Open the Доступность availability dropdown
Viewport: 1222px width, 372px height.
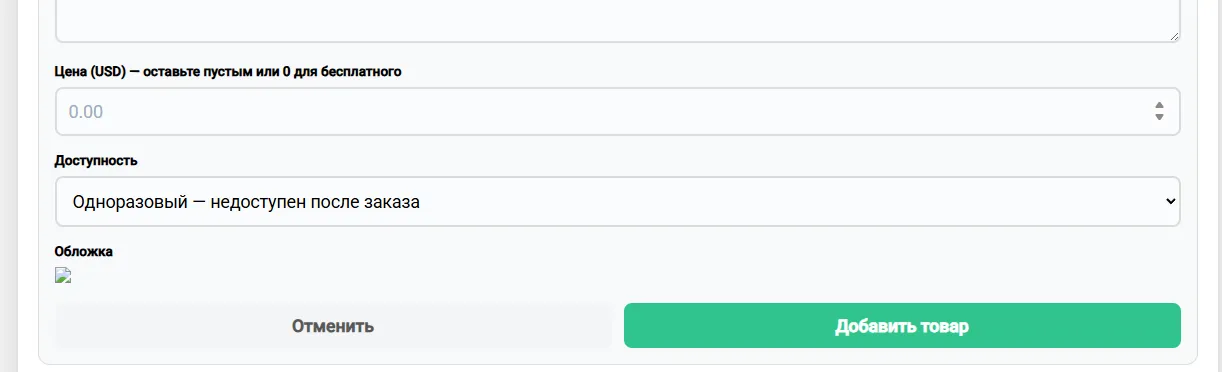[x=618, y=201]
